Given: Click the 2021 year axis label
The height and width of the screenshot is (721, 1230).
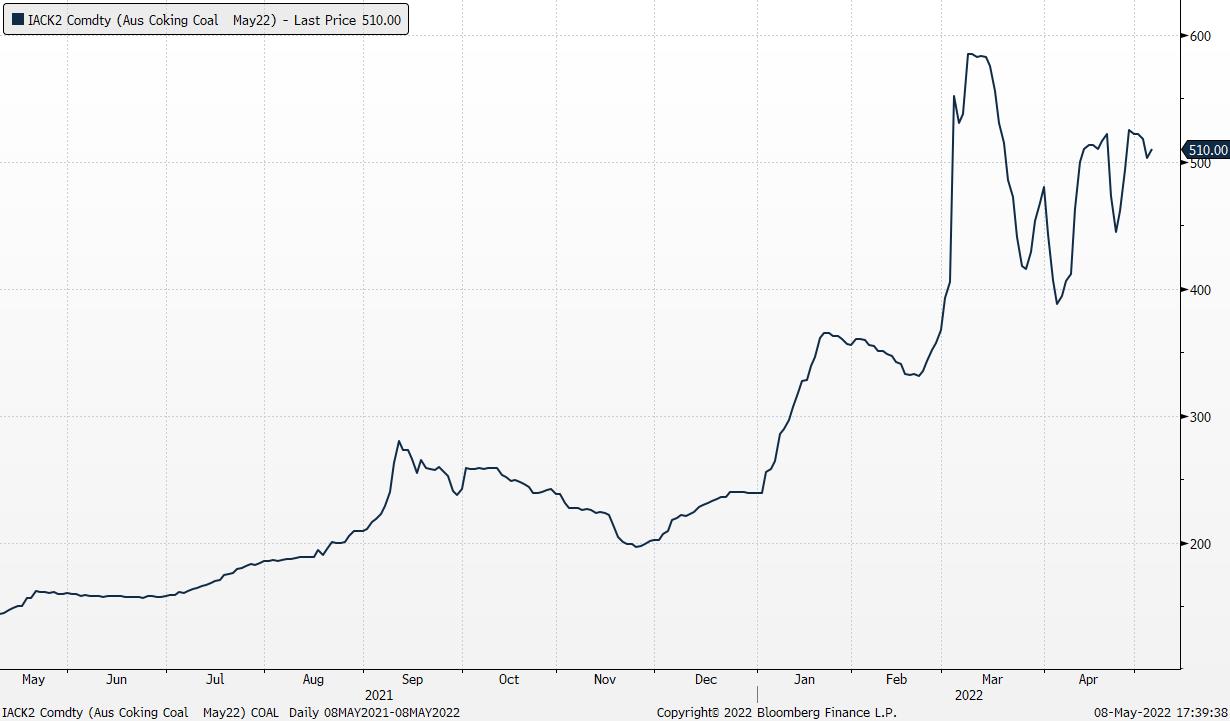Looking at the screenshot, I should (x=378, y=695).
